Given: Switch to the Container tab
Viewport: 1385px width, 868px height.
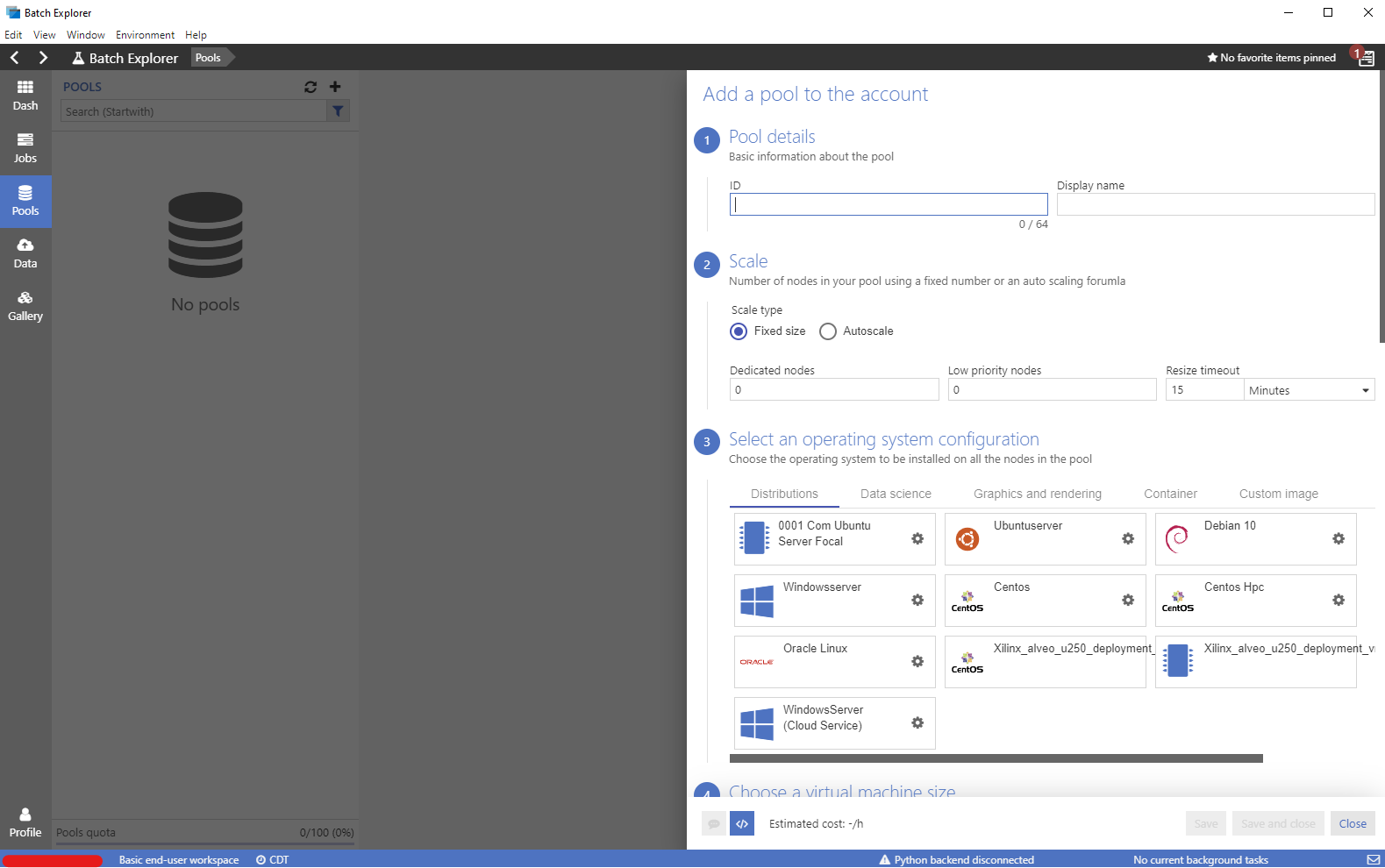Looking at the screenshot, I should coord(1170,494).
